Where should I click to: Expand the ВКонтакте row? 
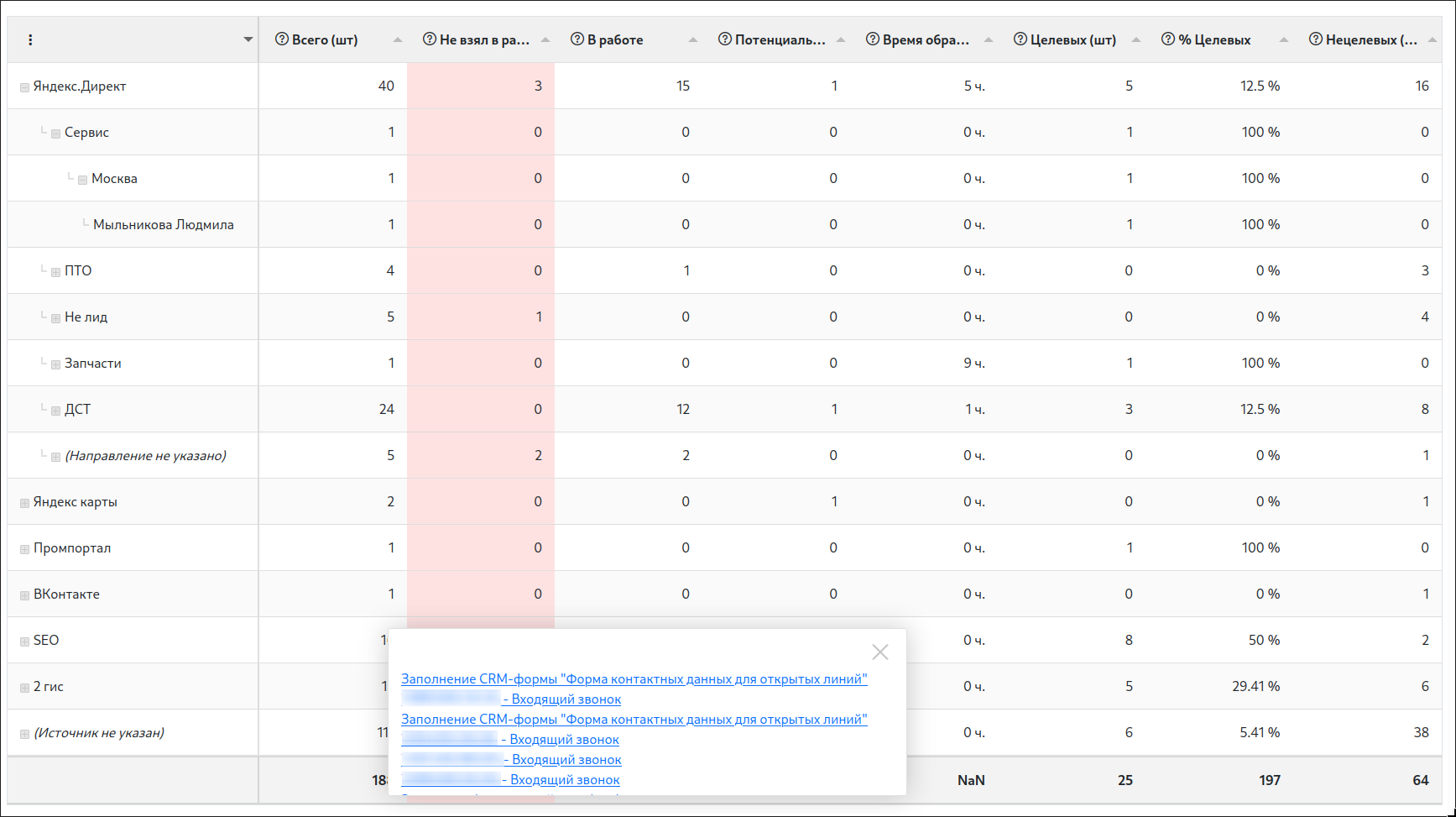(x=25, y=595)
